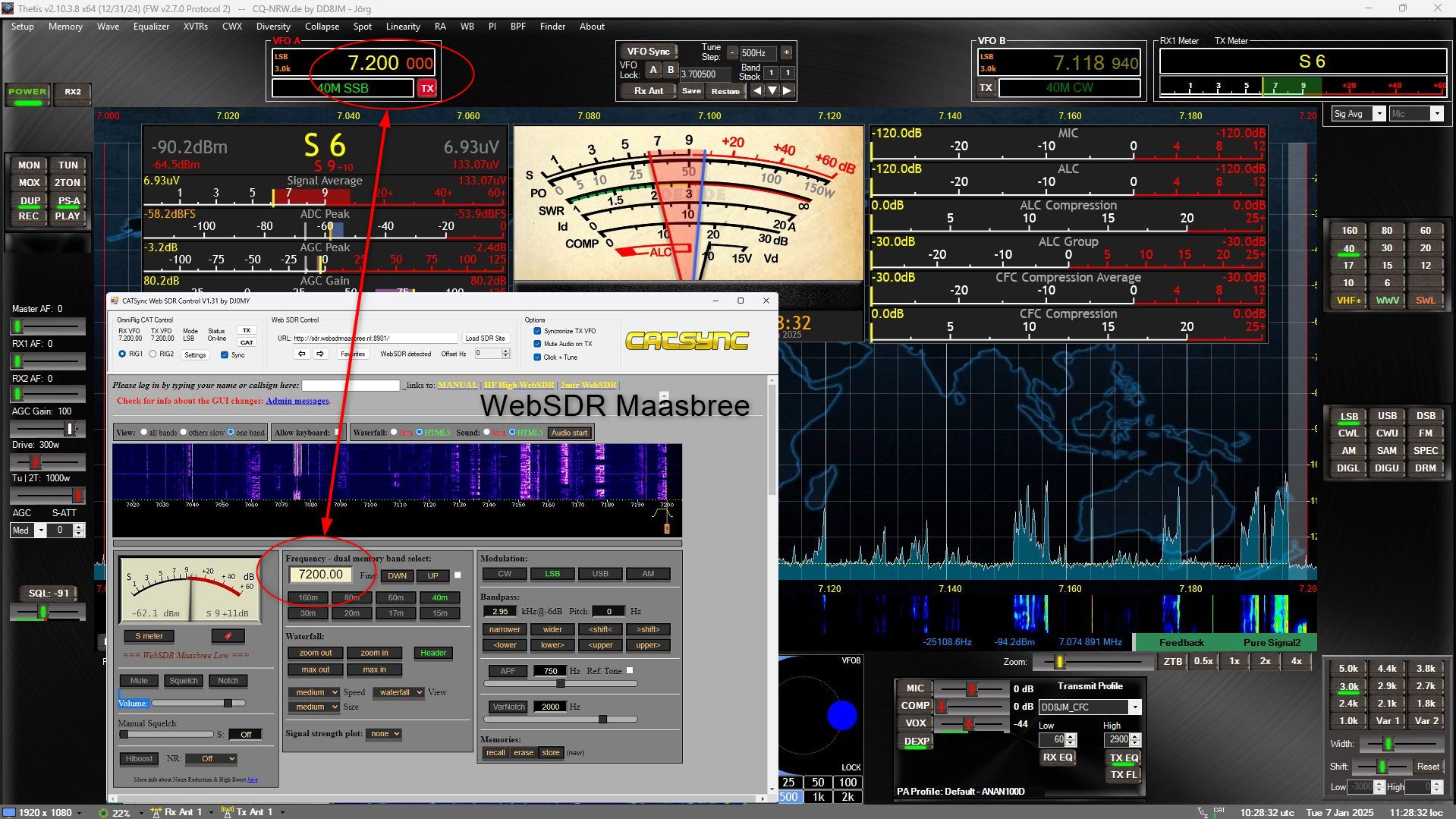Click the narrower bandpass button

pyautogui.click(x=505, y=629)
